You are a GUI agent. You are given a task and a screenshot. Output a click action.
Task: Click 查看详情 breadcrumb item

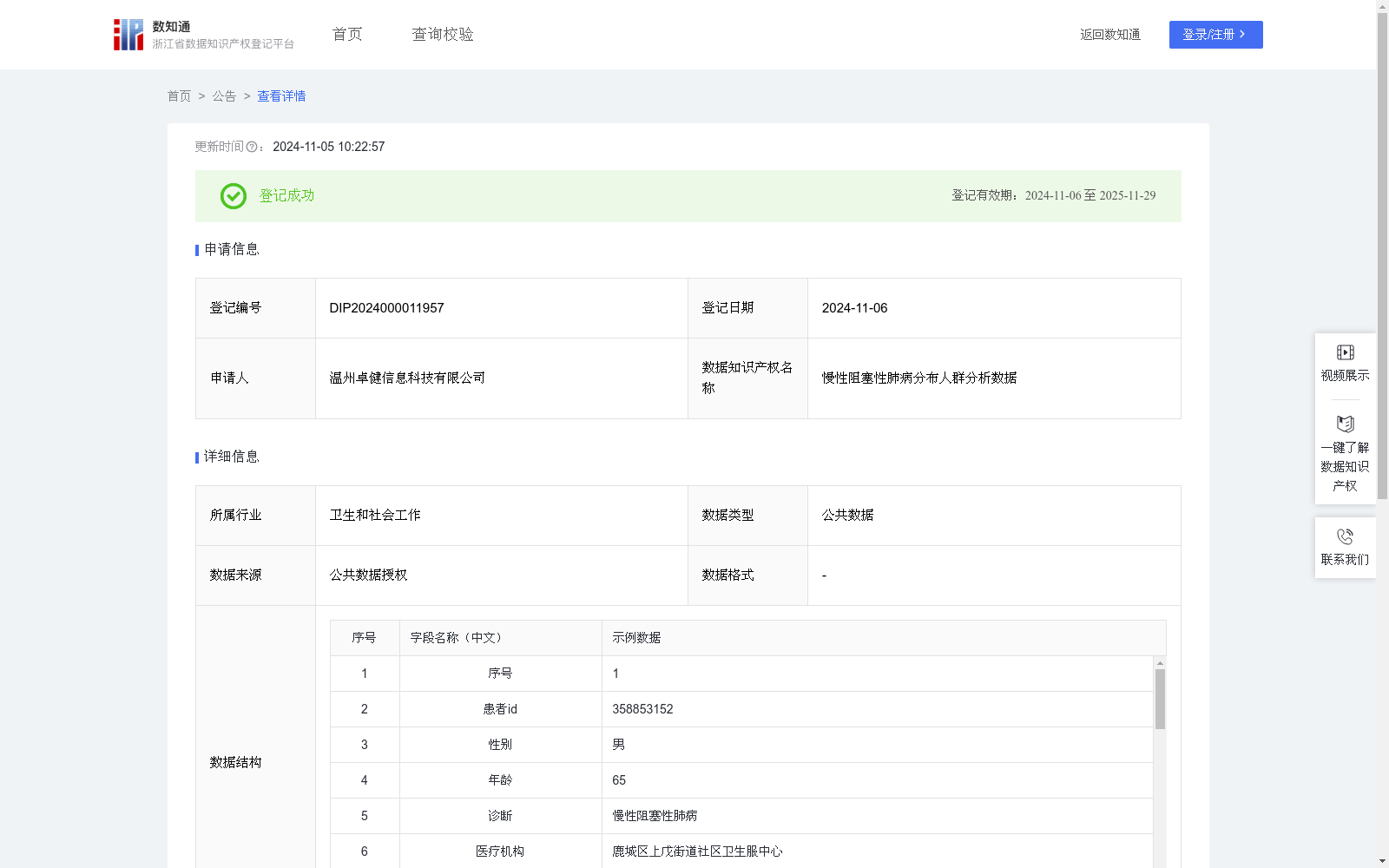tap(281, 96)
